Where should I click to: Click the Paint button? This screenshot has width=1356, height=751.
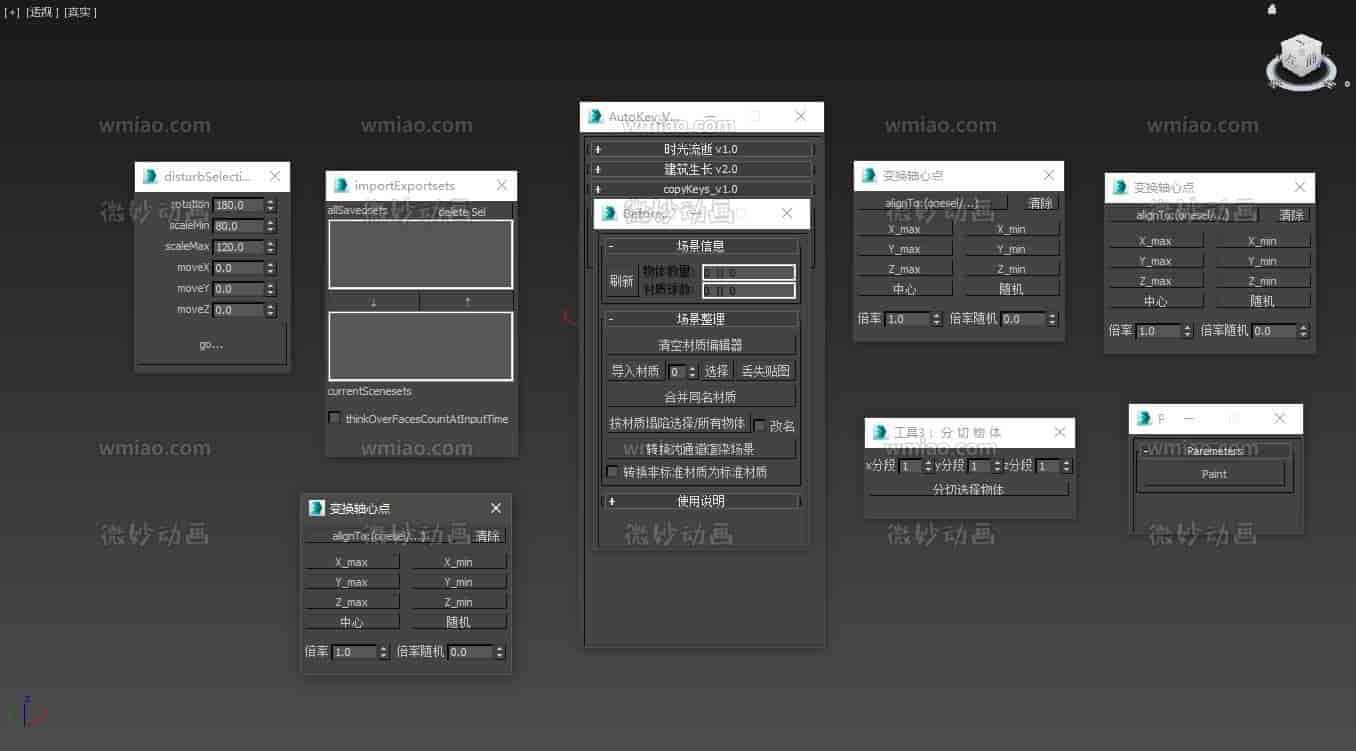(1213, 474)
